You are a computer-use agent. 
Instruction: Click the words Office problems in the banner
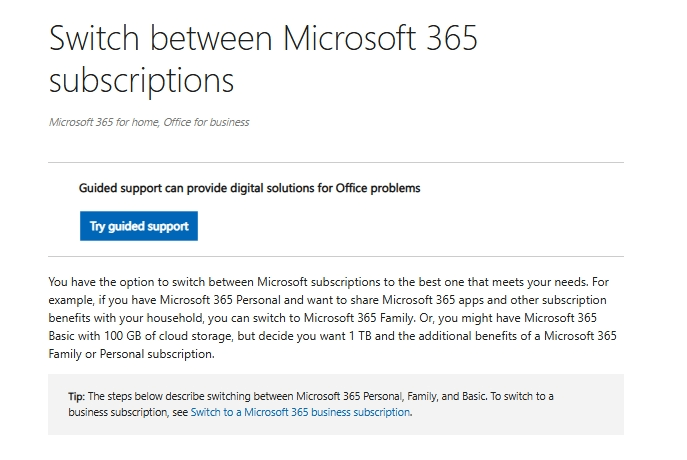point(385,187)
